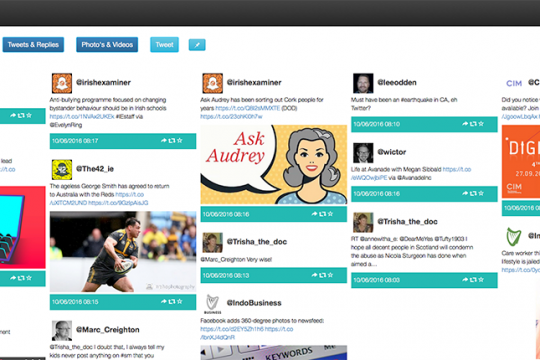Open wictor's profile avatar
Screen dimensions: 540x360
(363, 153)
